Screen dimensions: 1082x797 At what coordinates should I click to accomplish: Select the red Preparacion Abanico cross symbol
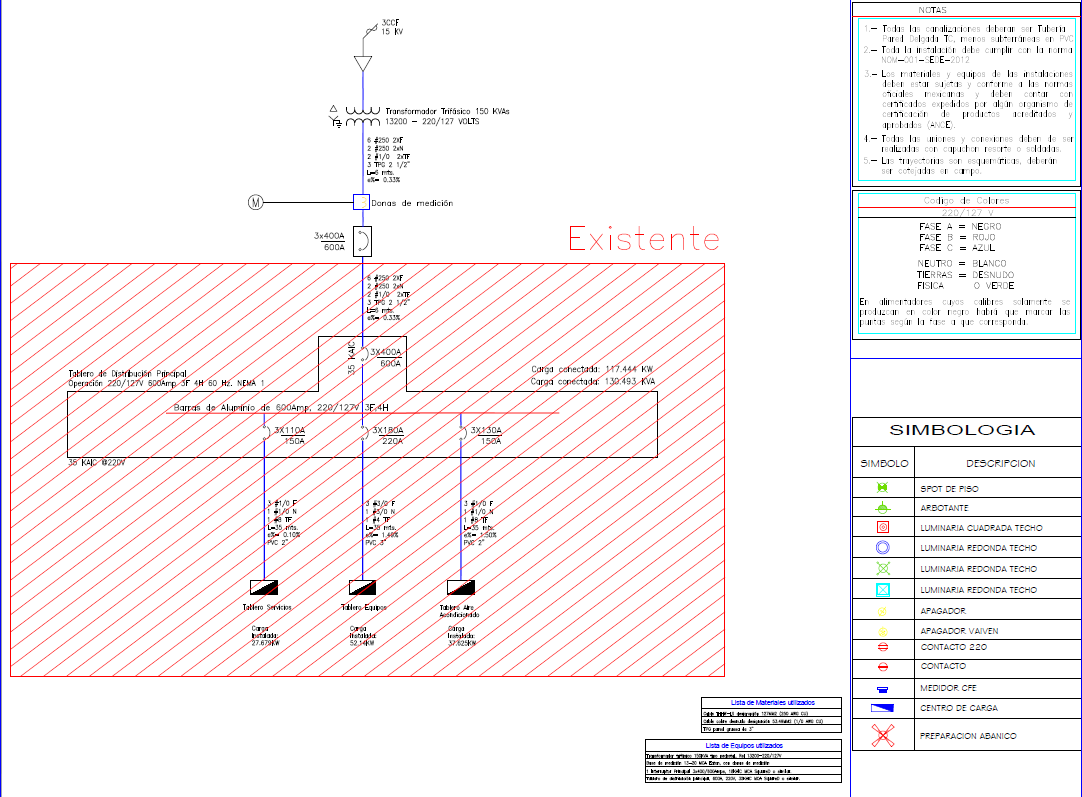(x=882, y=736)
